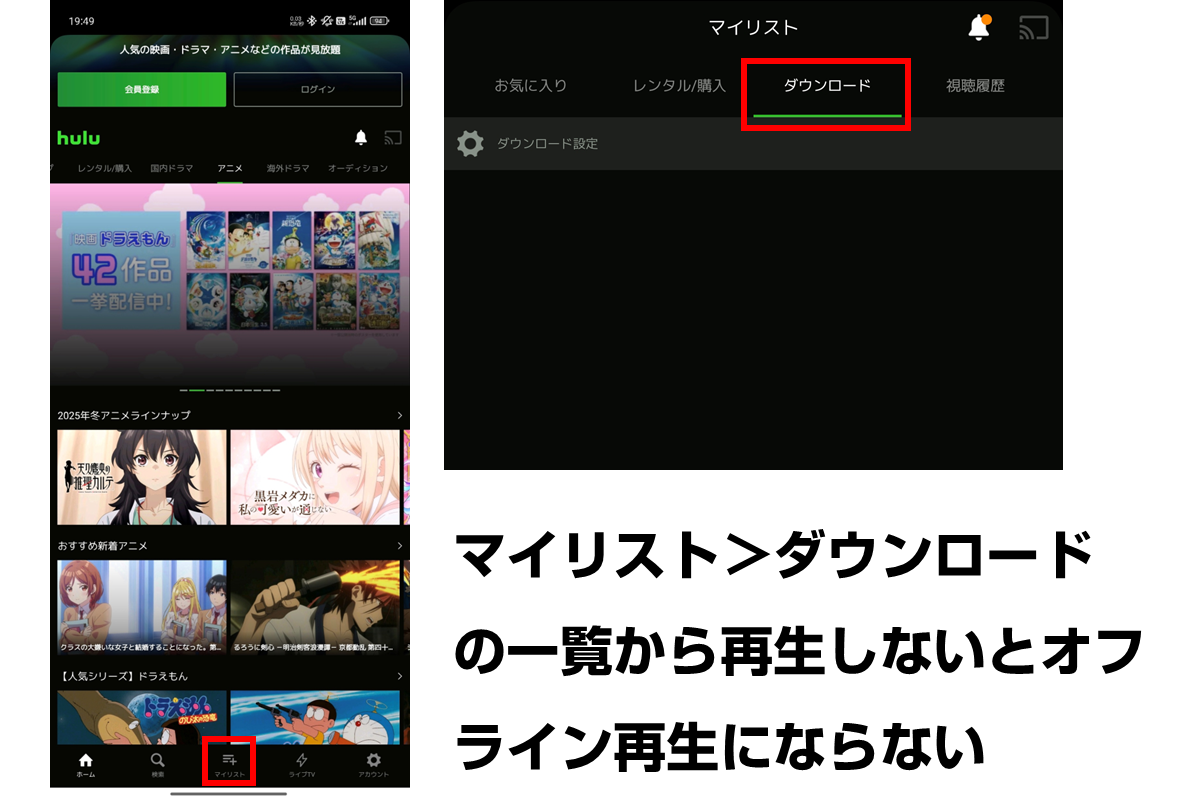Image resolution: width=1200 pixels, height=800 pixels.
Task: Click the ログイン button
Action: coord(318,89)
